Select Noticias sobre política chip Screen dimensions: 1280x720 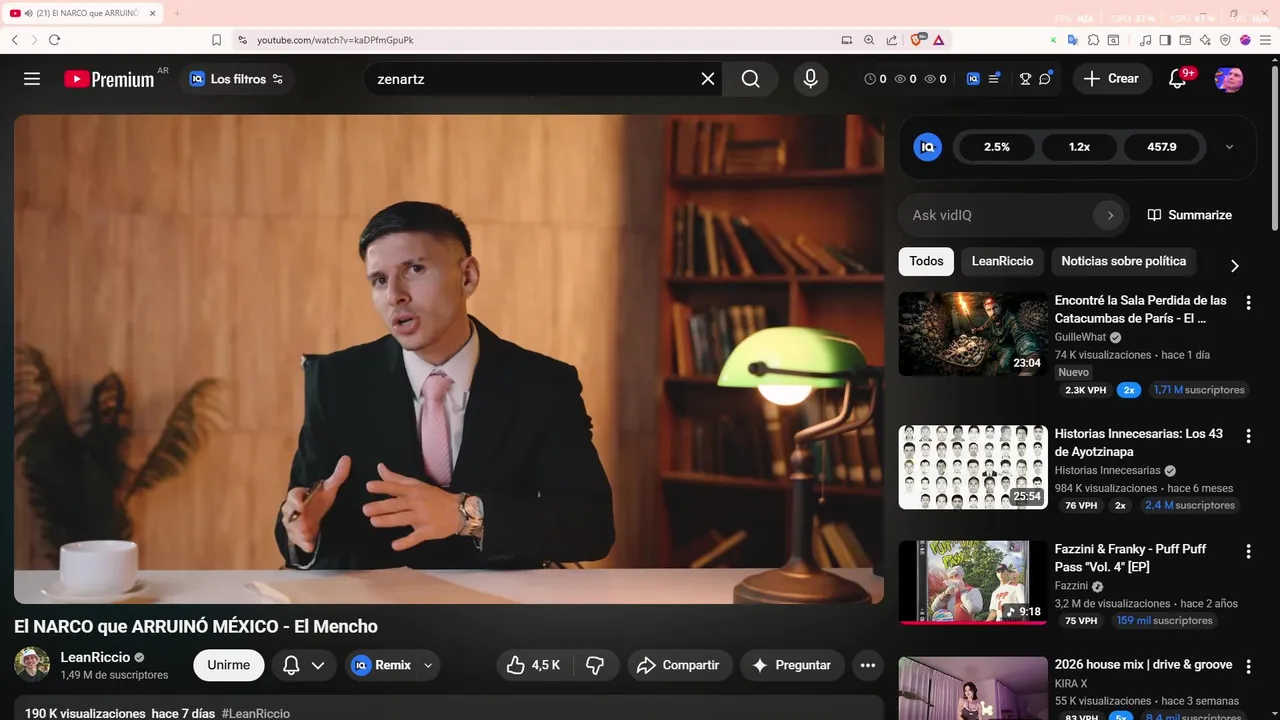coord(1123,261)
